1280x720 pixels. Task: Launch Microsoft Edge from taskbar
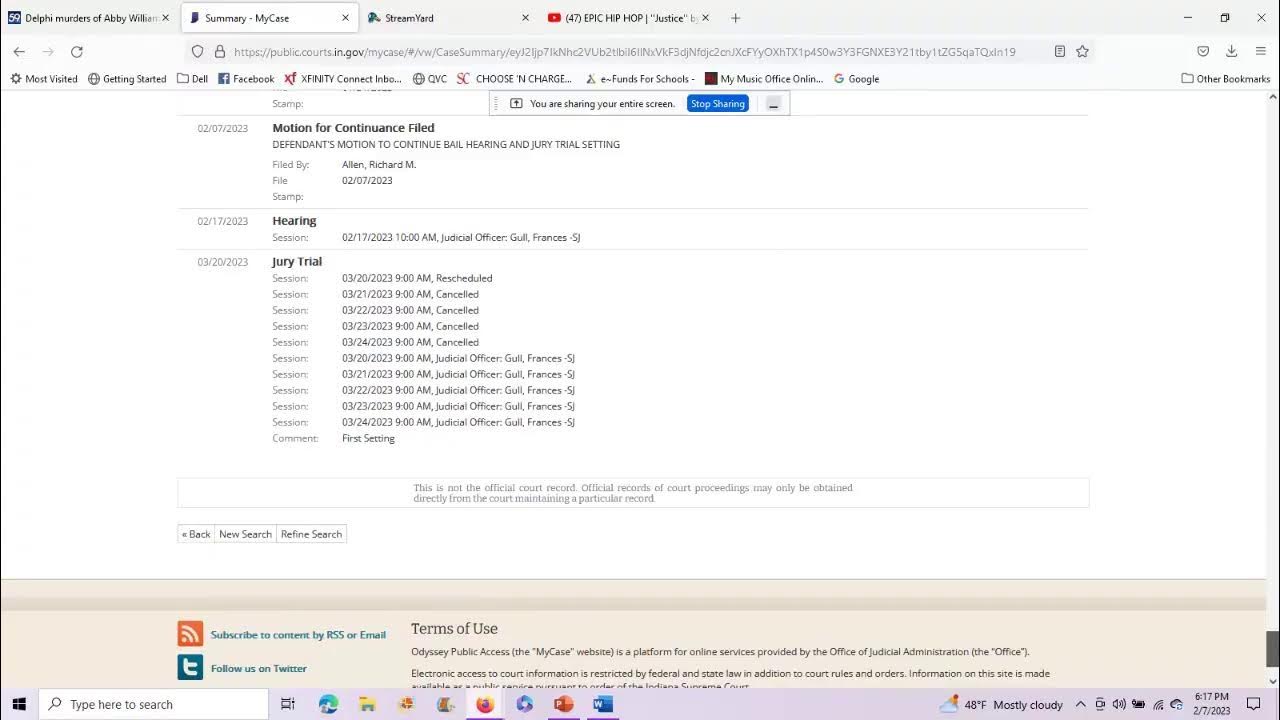point(328,704)
